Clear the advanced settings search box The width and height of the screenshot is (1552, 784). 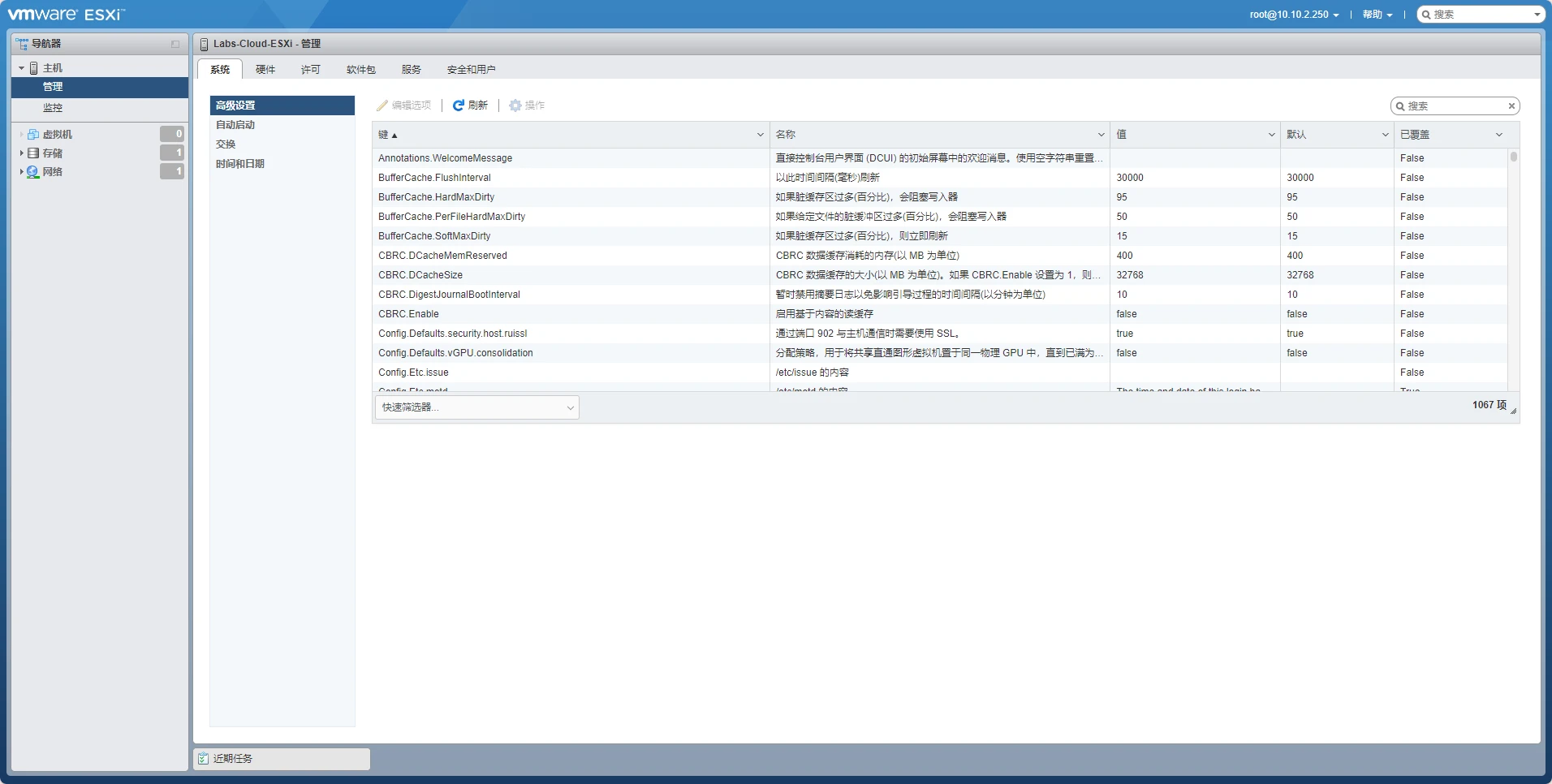tap(1511, 106)
